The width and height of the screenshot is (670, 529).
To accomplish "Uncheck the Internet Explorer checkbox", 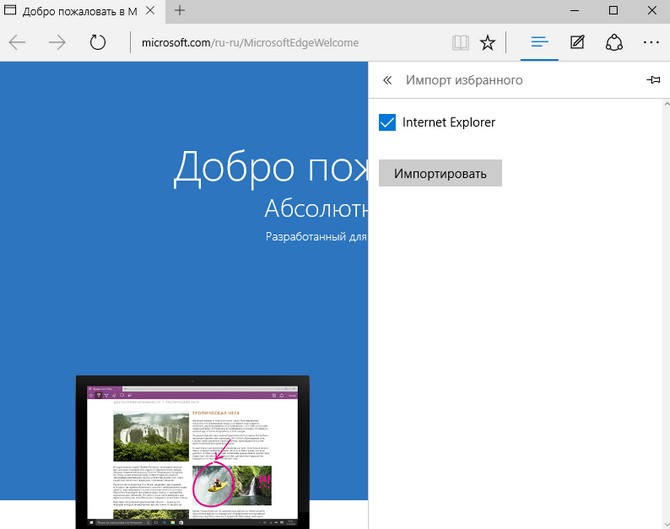I will (x=388, y=123).
